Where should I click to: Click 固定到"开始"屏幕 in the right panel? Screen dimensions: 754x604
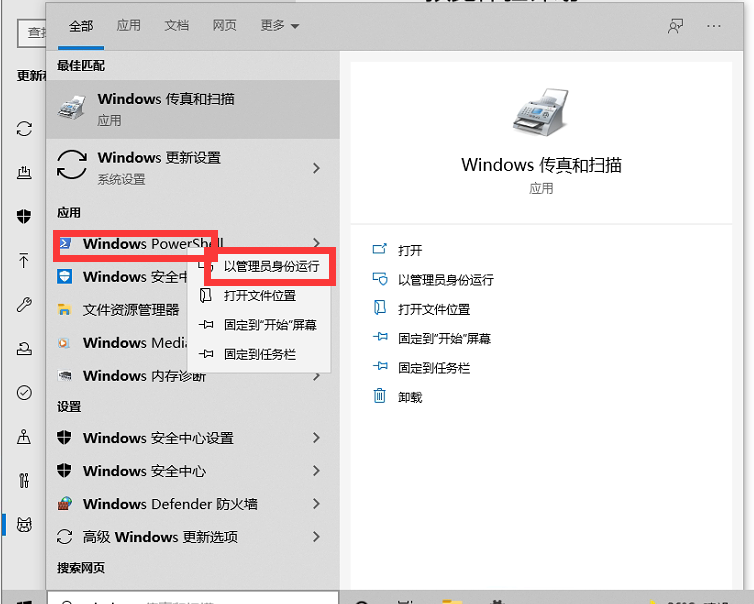[444, 339]
